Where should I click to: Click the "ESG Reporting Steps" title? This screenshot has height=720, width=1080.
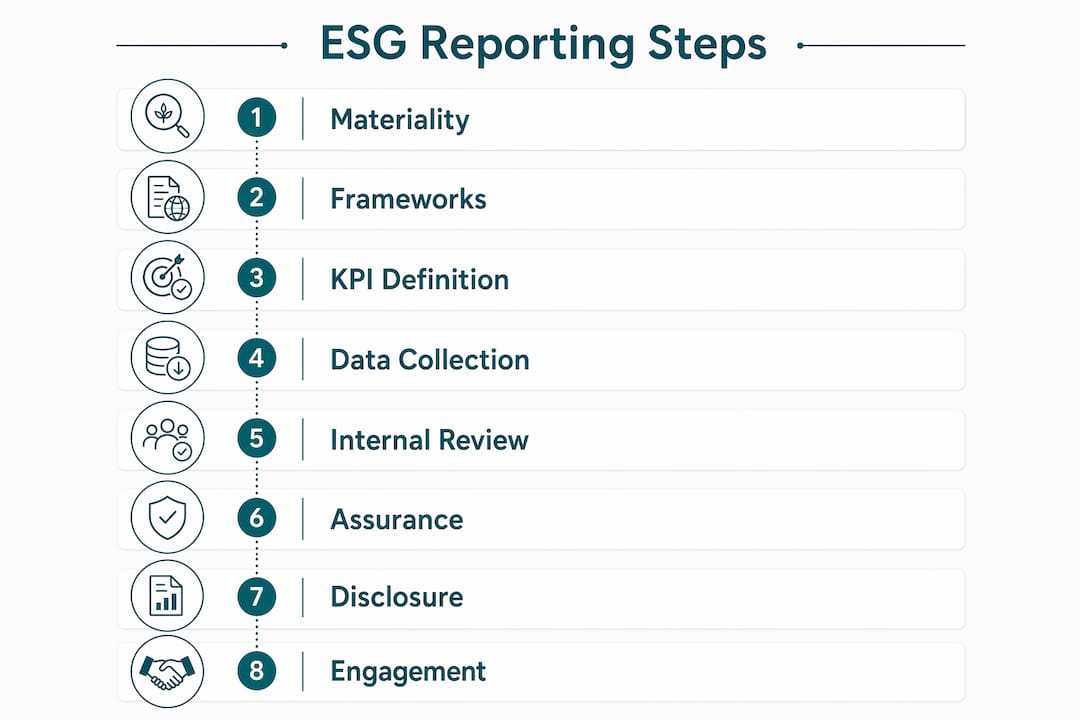pos(543,44)
